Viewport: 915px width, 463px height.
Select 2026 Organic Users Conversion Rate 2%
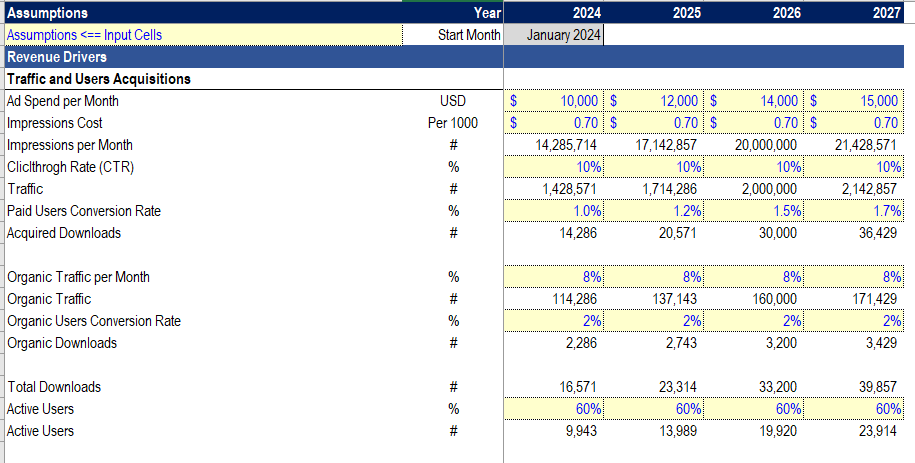[x=753, y=321]
